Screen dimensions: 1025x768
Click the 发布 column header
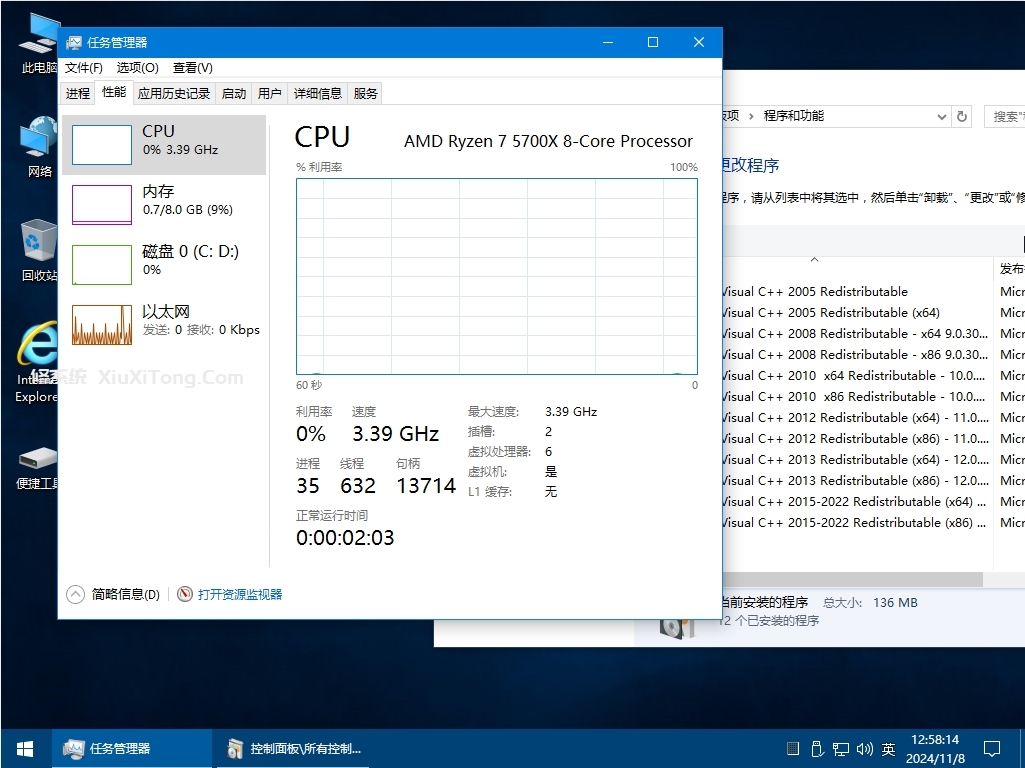1011,269
